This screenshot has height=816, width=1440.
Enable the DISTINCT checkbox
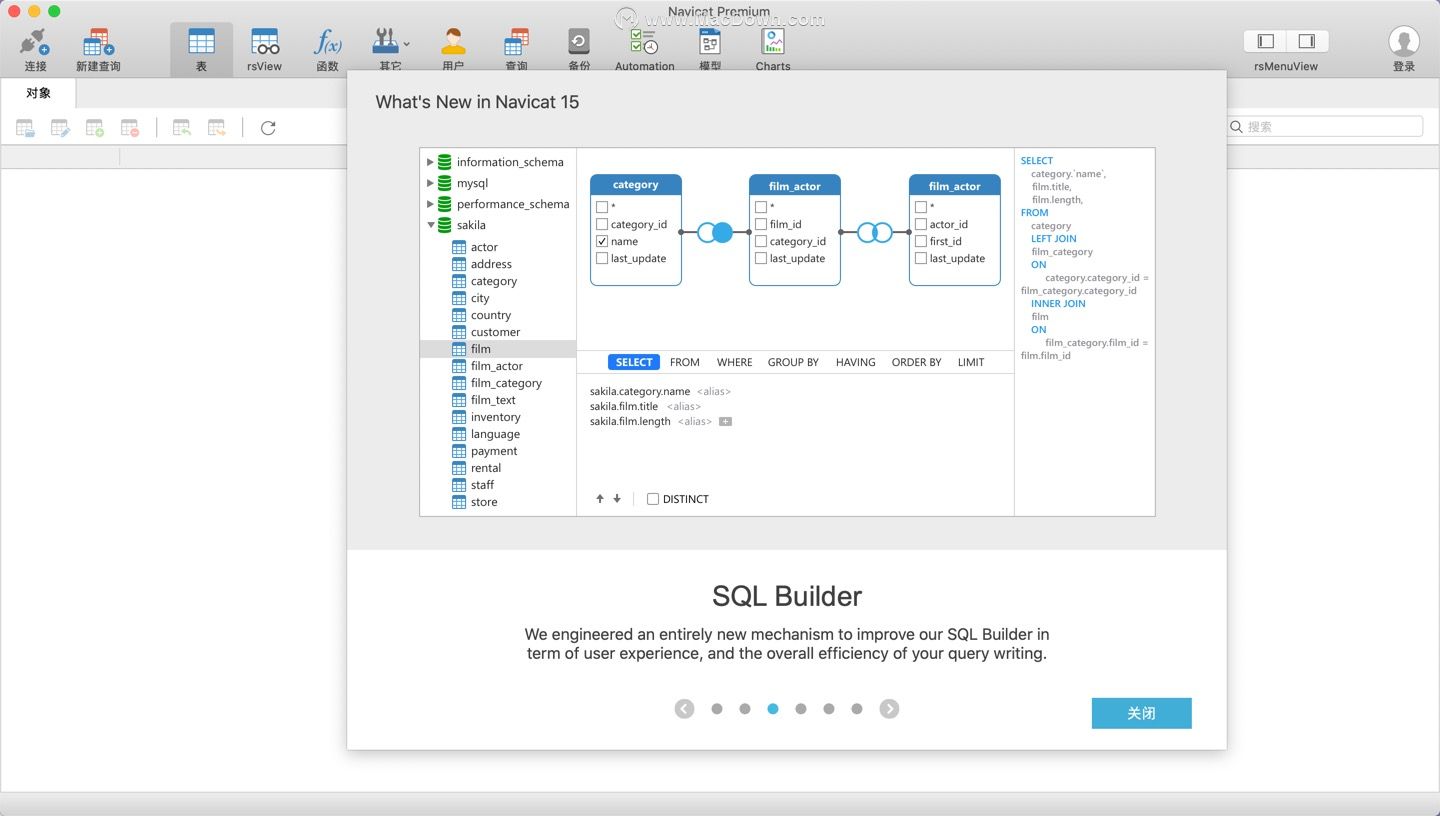(653, 499)
